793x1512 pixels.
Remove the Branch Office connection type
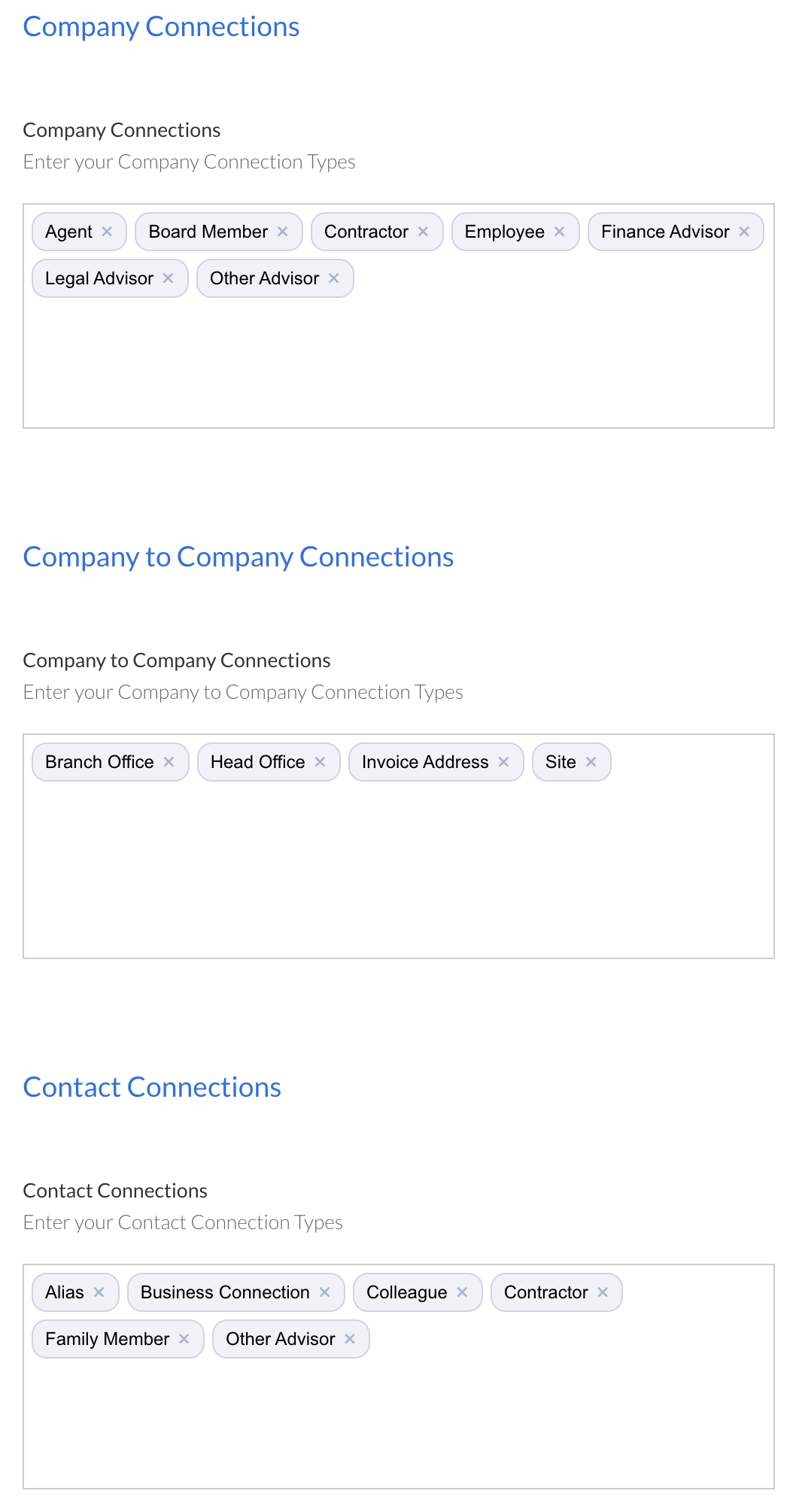(169, 761)
